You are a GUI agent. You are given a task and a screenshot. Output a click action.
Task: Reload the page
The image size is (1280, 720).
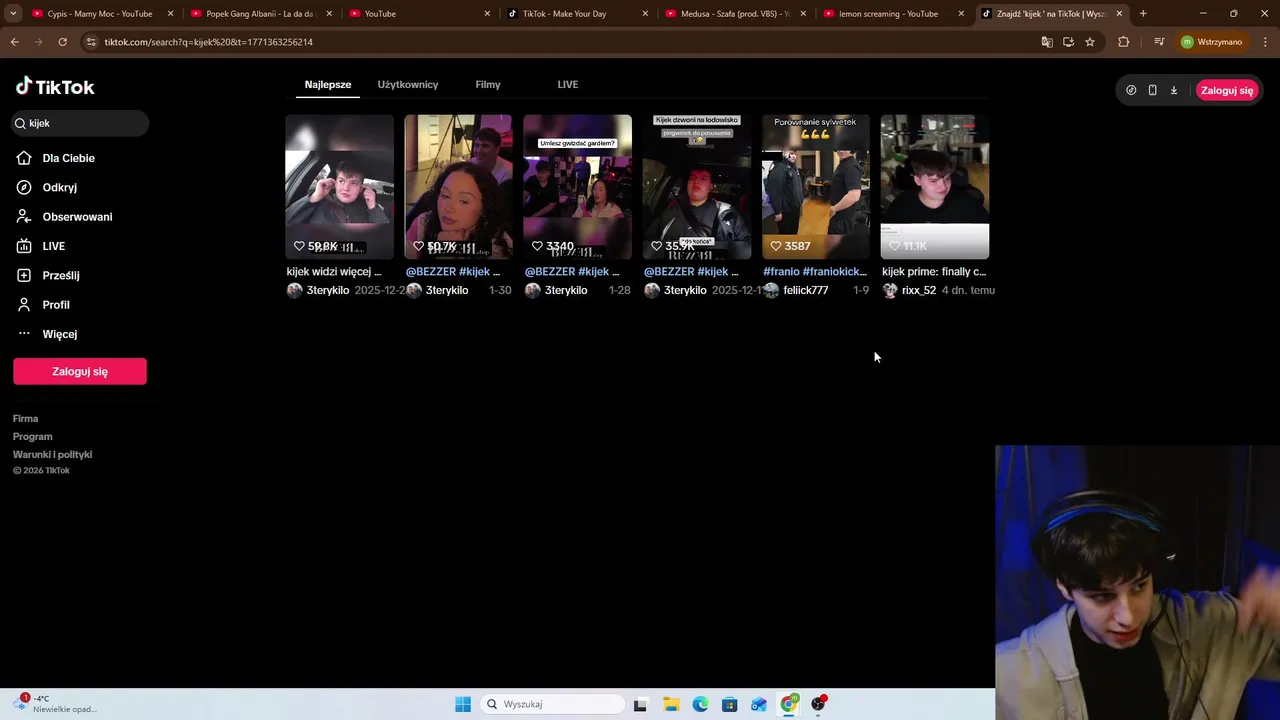(62, 42)
